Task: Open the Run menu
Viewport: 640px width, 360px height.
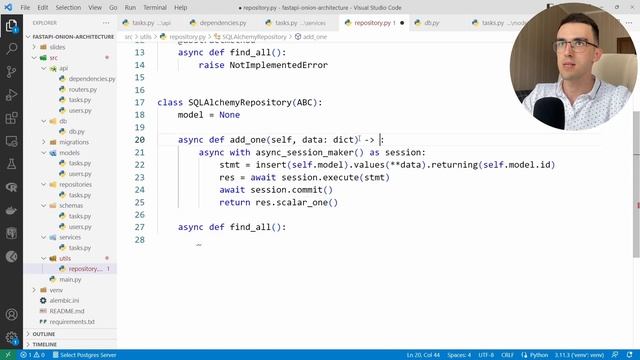Action: tap(130, 7)
